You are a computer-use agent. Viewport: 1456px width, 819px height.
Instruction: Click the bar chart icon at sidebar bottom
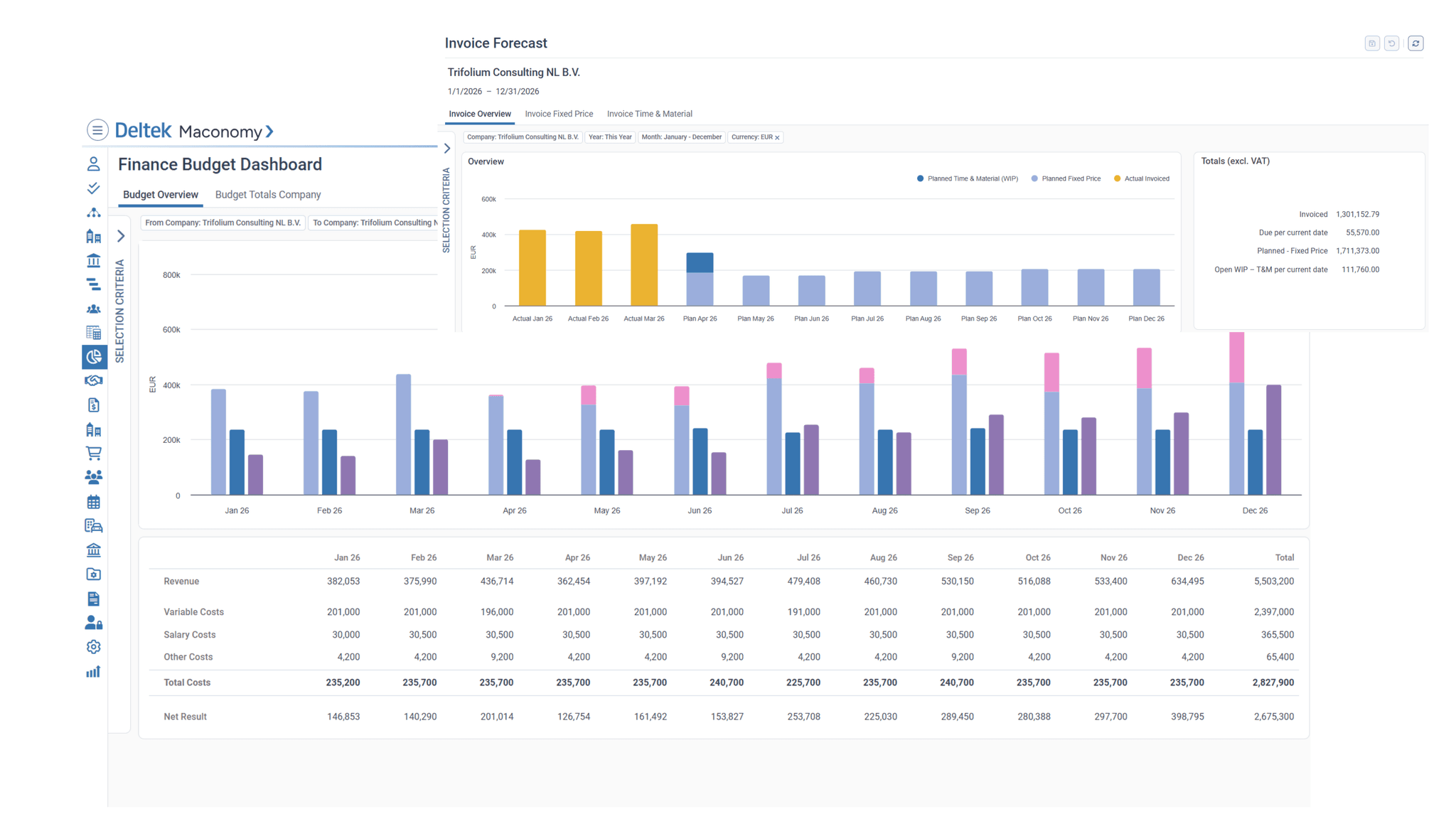(x=93, y=672)
